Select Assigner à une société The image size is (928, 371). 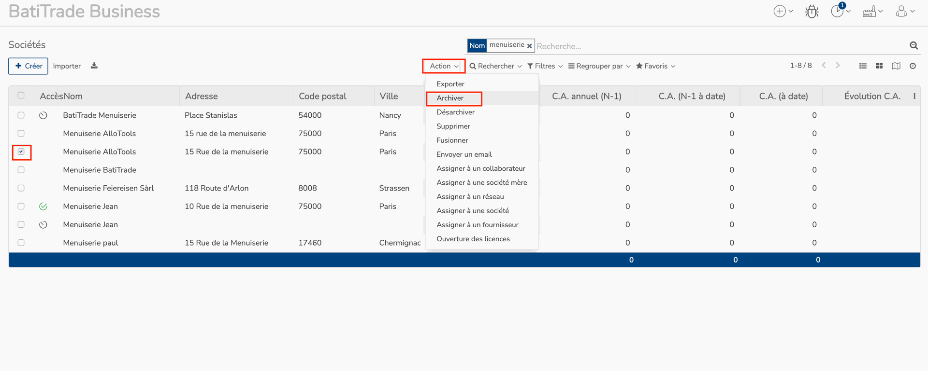[x=482, y=211]
